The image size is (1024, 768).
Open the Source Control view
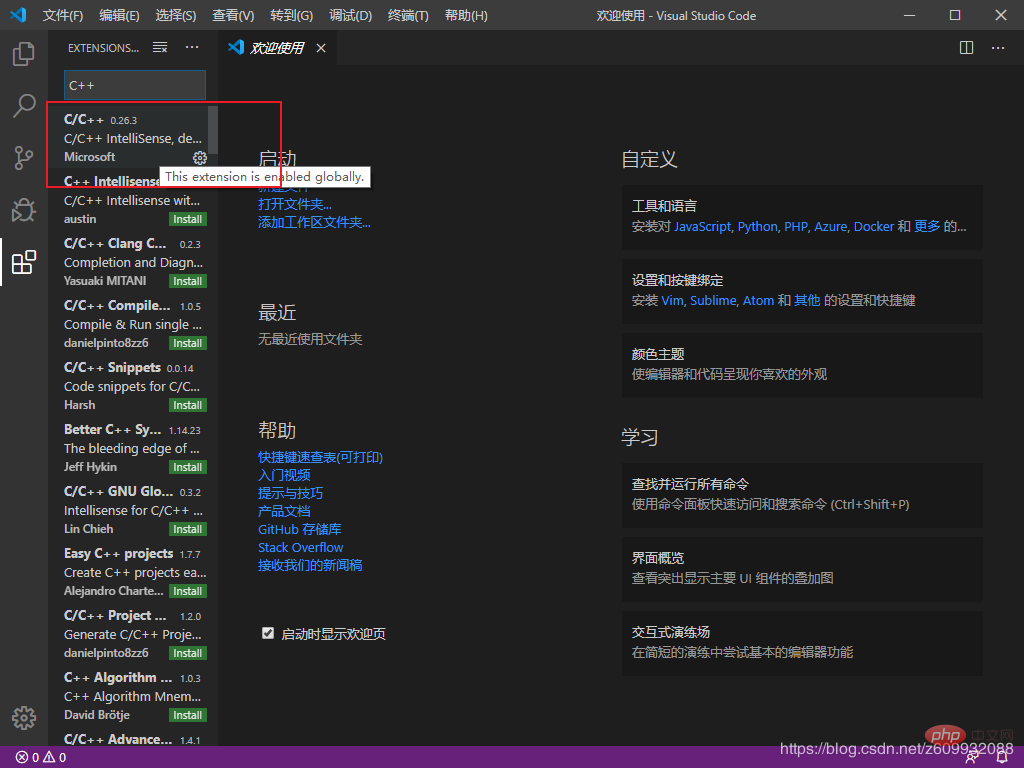pyautogui.click(x=24, y=157)
